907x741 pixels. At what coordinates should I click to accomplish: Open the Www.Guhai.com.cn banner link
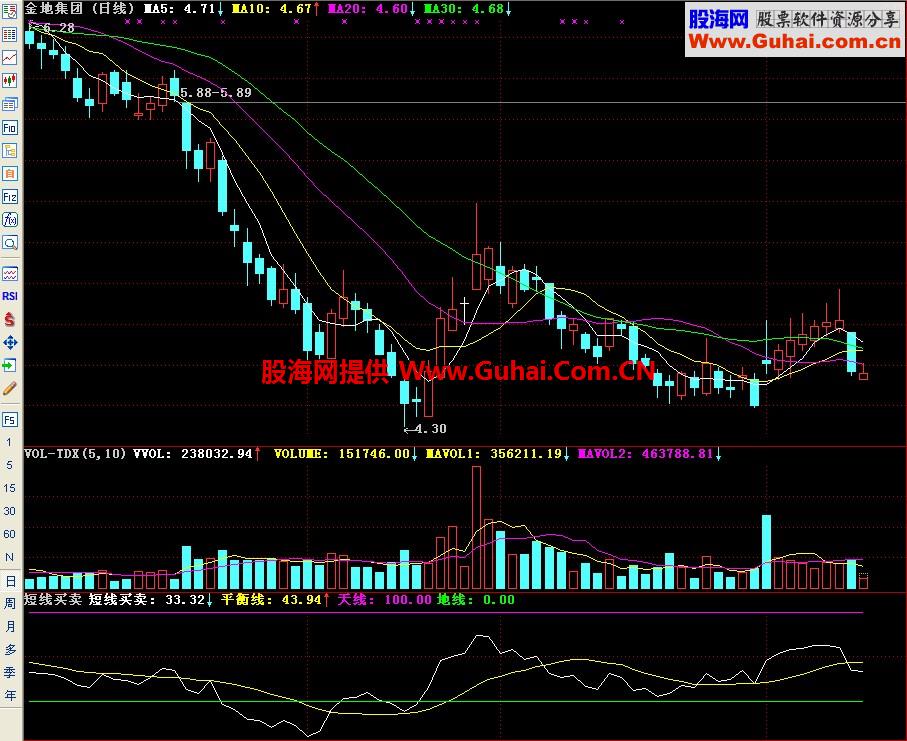coord(795,41)
